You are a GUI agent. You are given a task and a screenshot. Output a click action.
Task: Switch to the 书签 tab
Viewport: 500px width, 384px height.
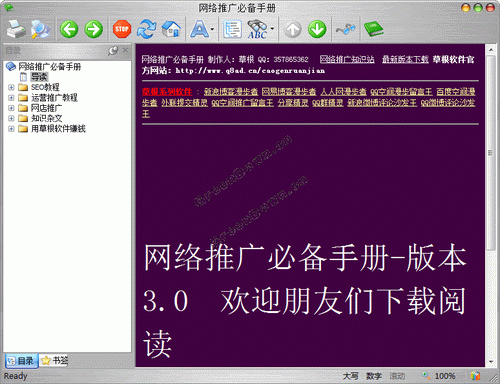click(54, 360)
